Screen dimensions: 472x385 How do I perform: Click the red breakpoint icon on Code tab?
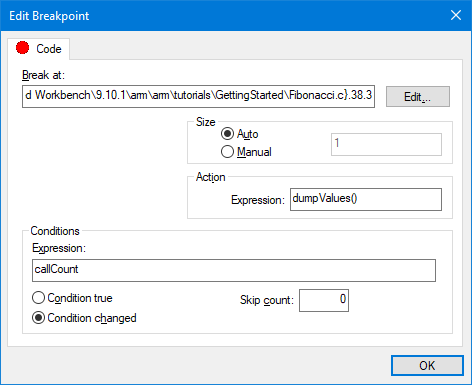(x=23, y=48)
